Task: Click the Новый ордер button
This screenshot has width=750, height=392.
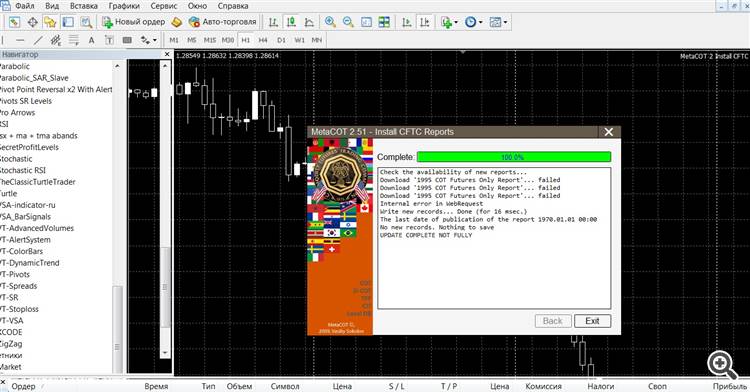Action: click(133, 22)
